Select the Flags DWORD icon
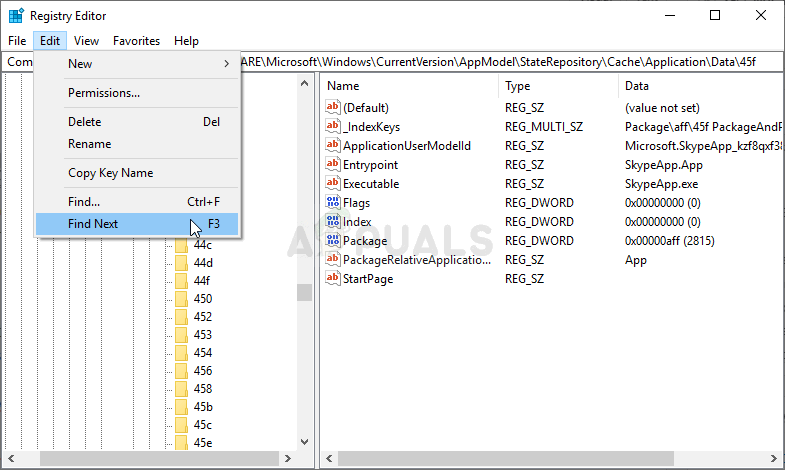This screenshot has width=785, height=470. (x=332, y=202)
